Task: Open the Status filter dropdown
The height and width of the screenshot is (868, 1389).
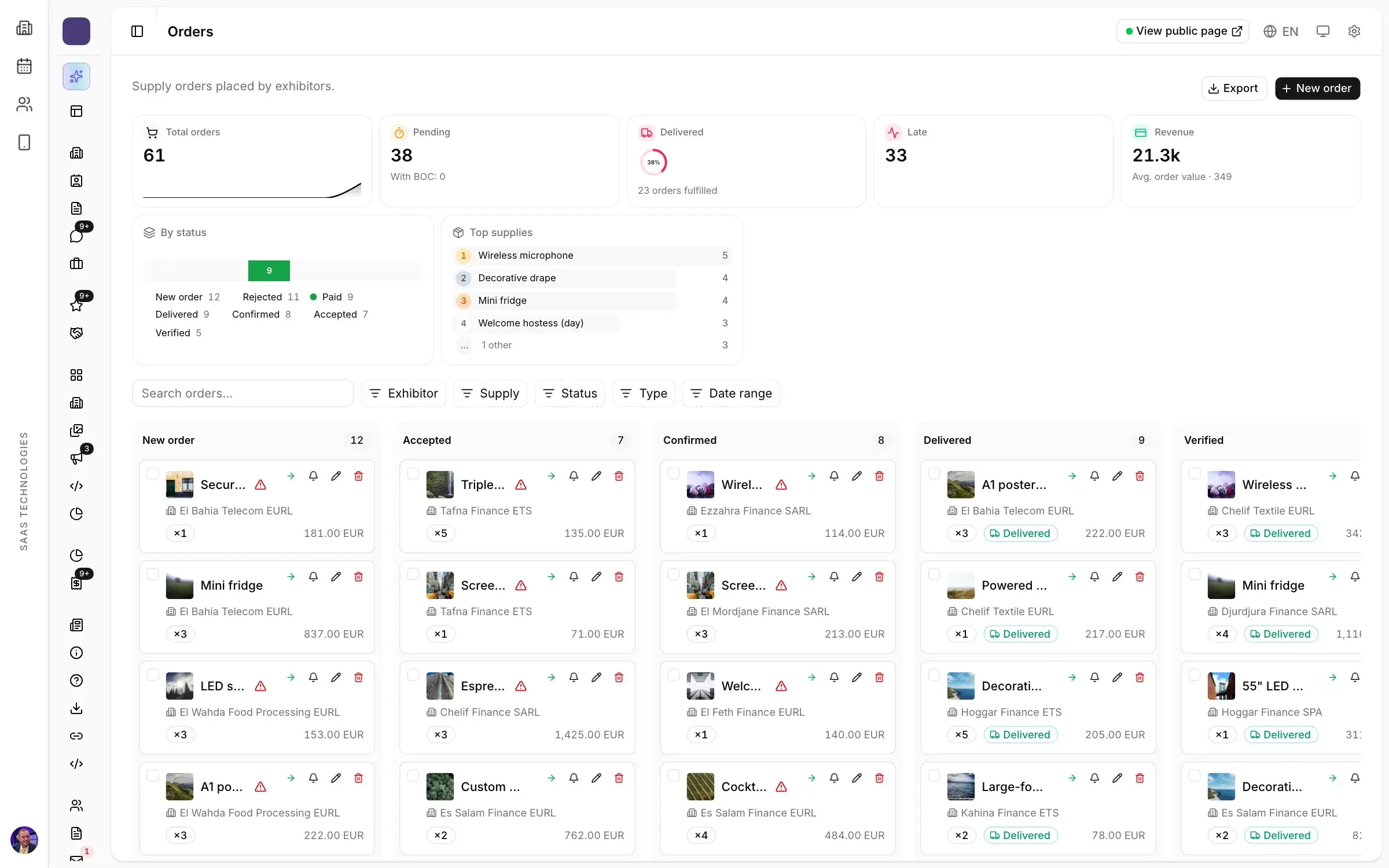Action: (x=570, y=393)
